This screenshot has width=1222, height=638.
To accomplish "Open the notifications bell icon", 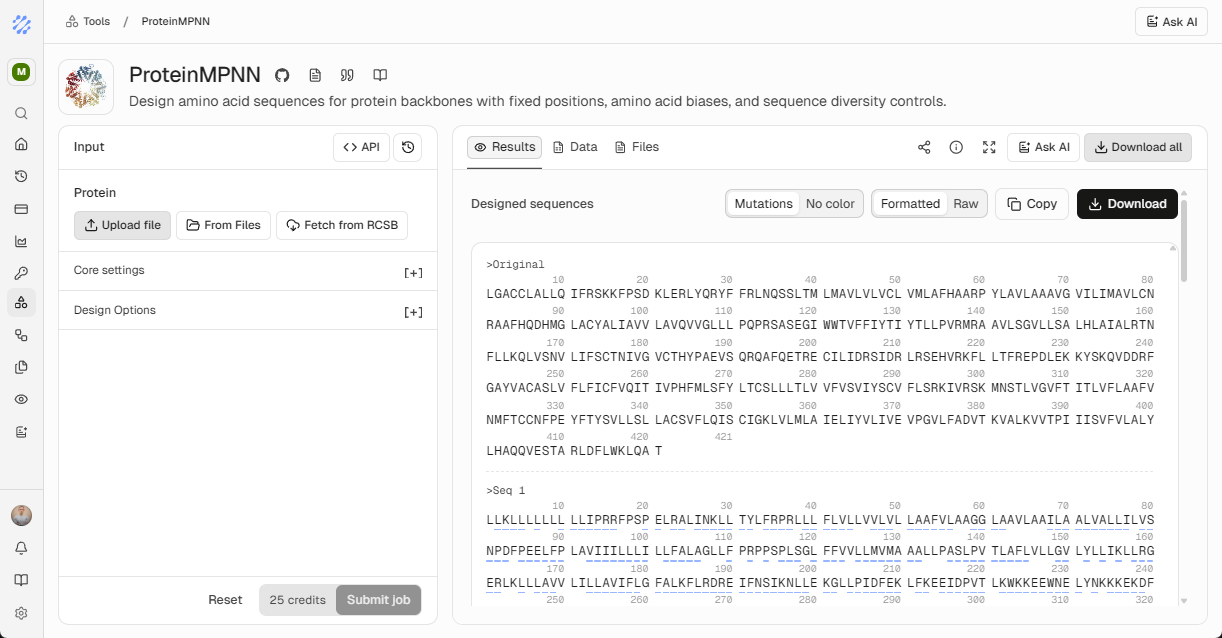I will [x=21, y=548].
